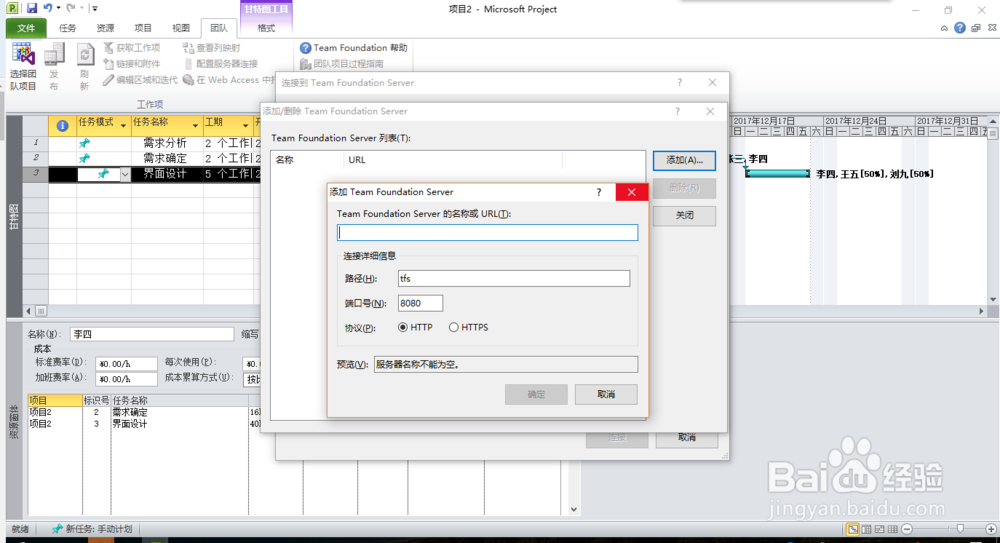Click the 加班费率 rate field

pos(126,379)
